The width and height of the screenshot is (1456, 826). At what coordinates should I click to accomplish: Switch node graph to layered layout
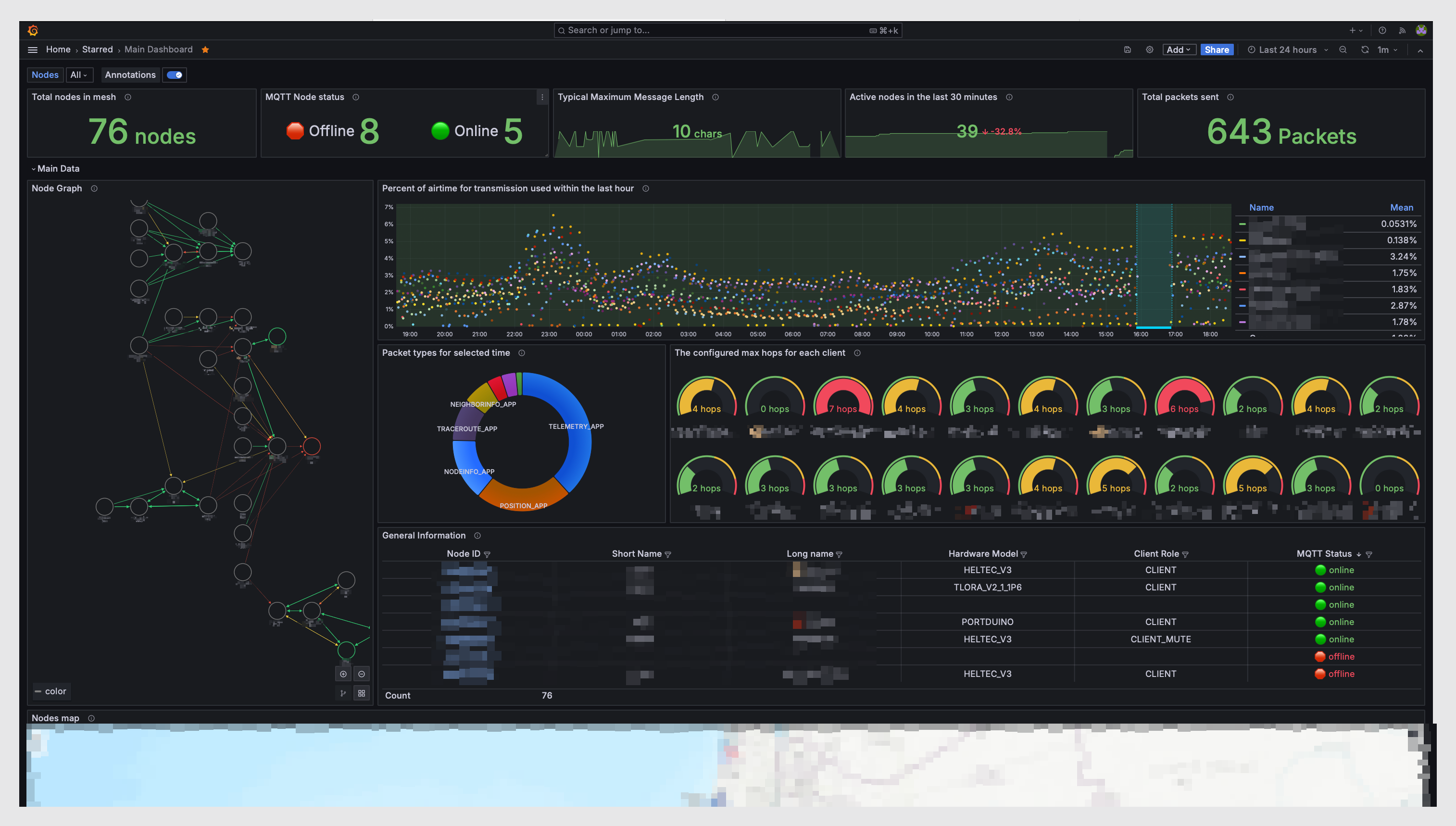pos(343,693)
